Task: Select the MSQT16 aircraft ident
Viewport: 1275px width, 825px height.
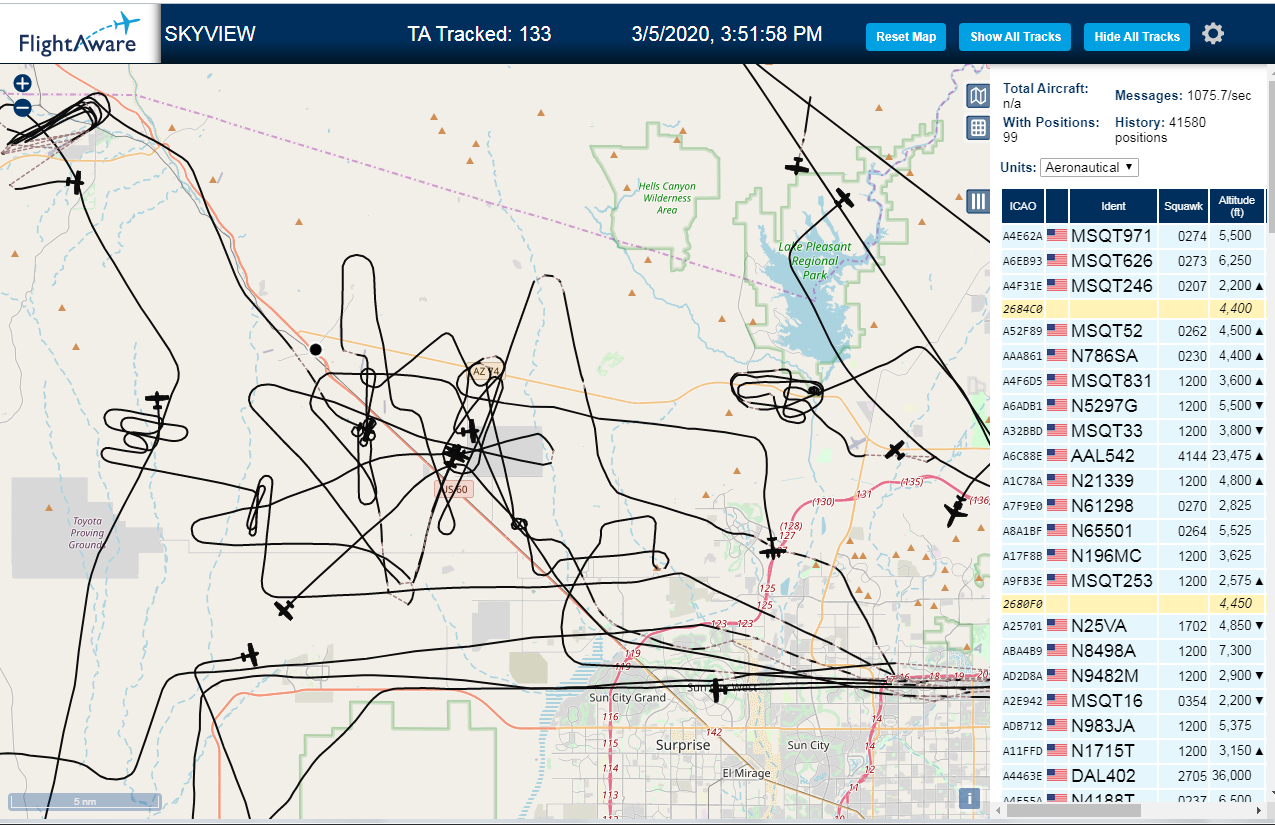Action: 1106,701
